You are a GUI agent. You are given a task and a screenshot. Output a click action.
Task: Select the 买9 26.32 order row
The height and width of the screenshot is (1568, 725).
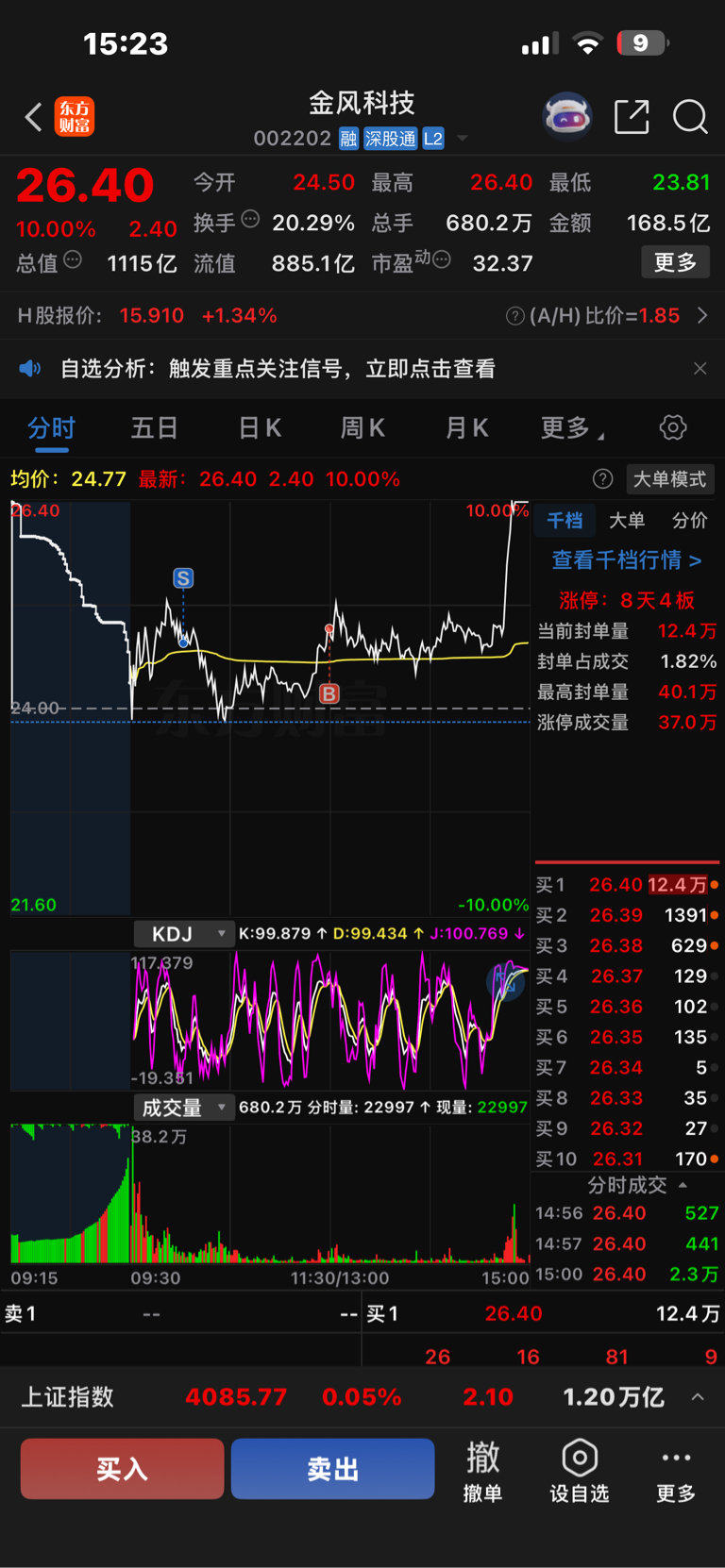coord(628,1128)
